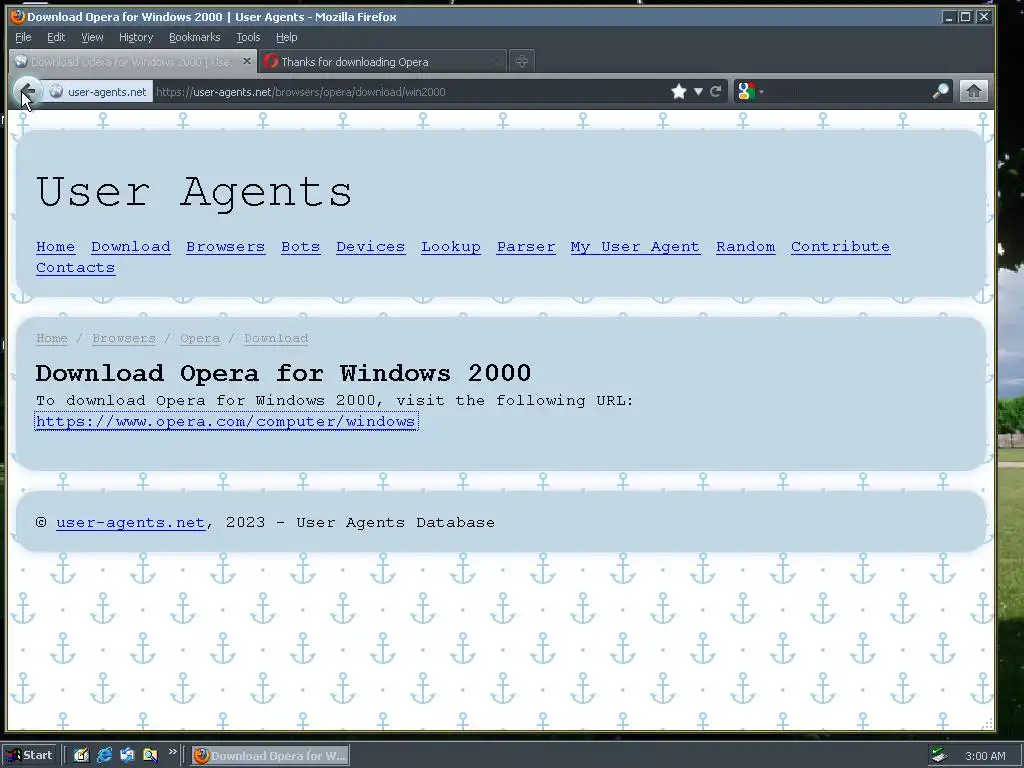Launch Internet Explorer from quick launch
This screenshot has width=1024, height=768.
click(104, 756)
